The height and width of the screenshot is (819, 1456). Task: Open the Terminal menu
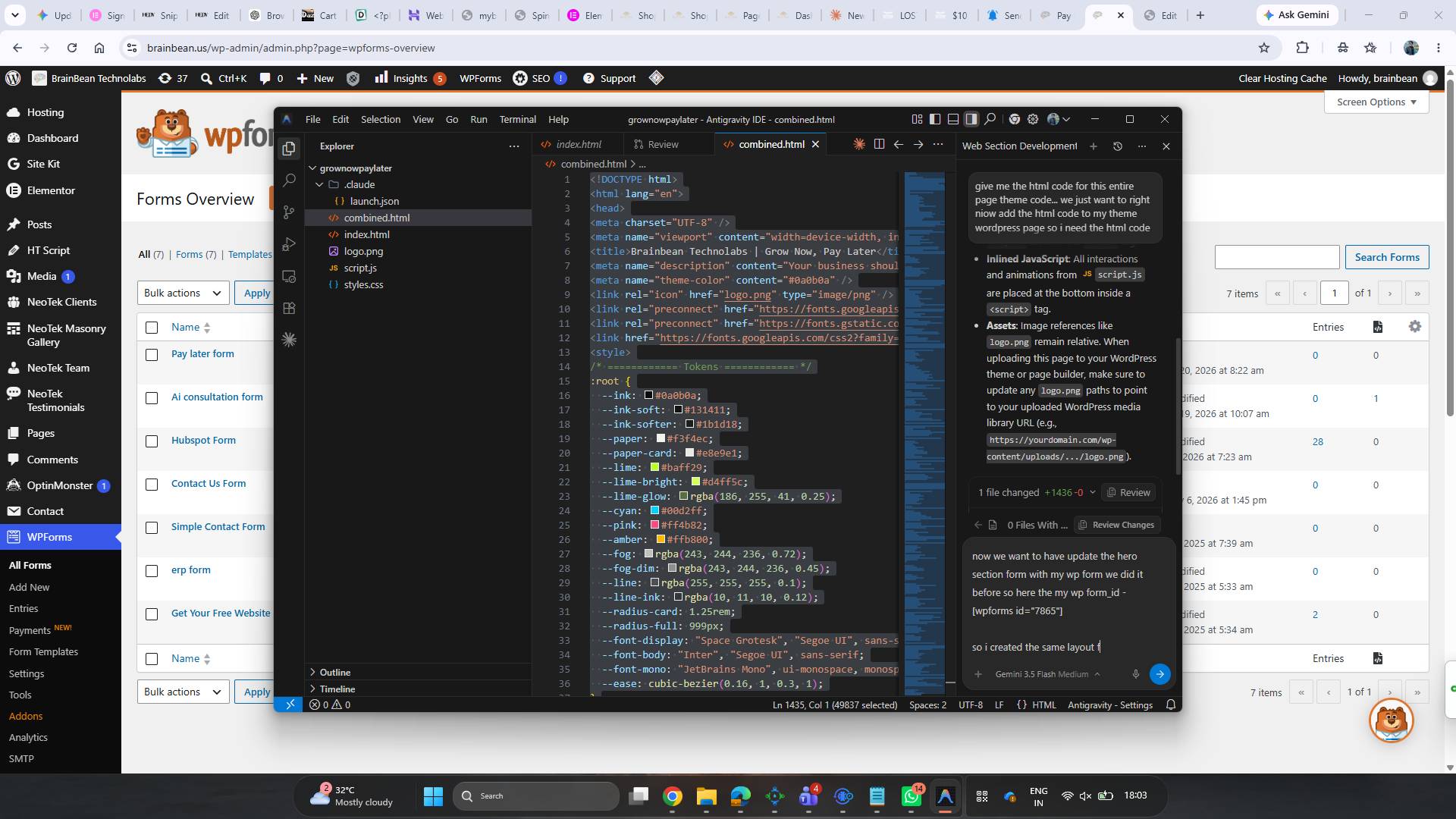tap(517, 119)
